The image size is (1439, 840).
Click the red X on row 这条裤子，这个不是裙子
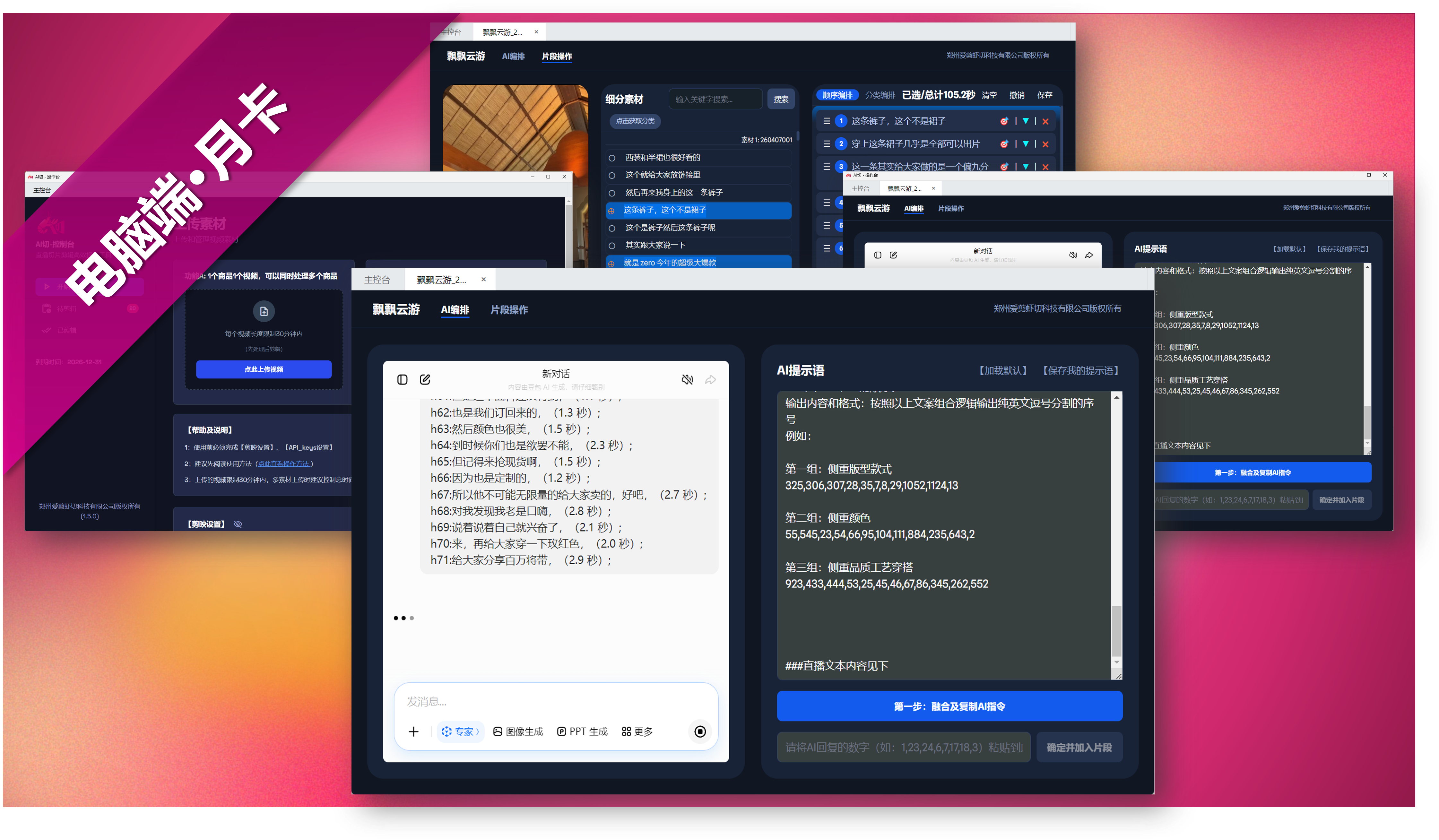(x=1045, y=121)
